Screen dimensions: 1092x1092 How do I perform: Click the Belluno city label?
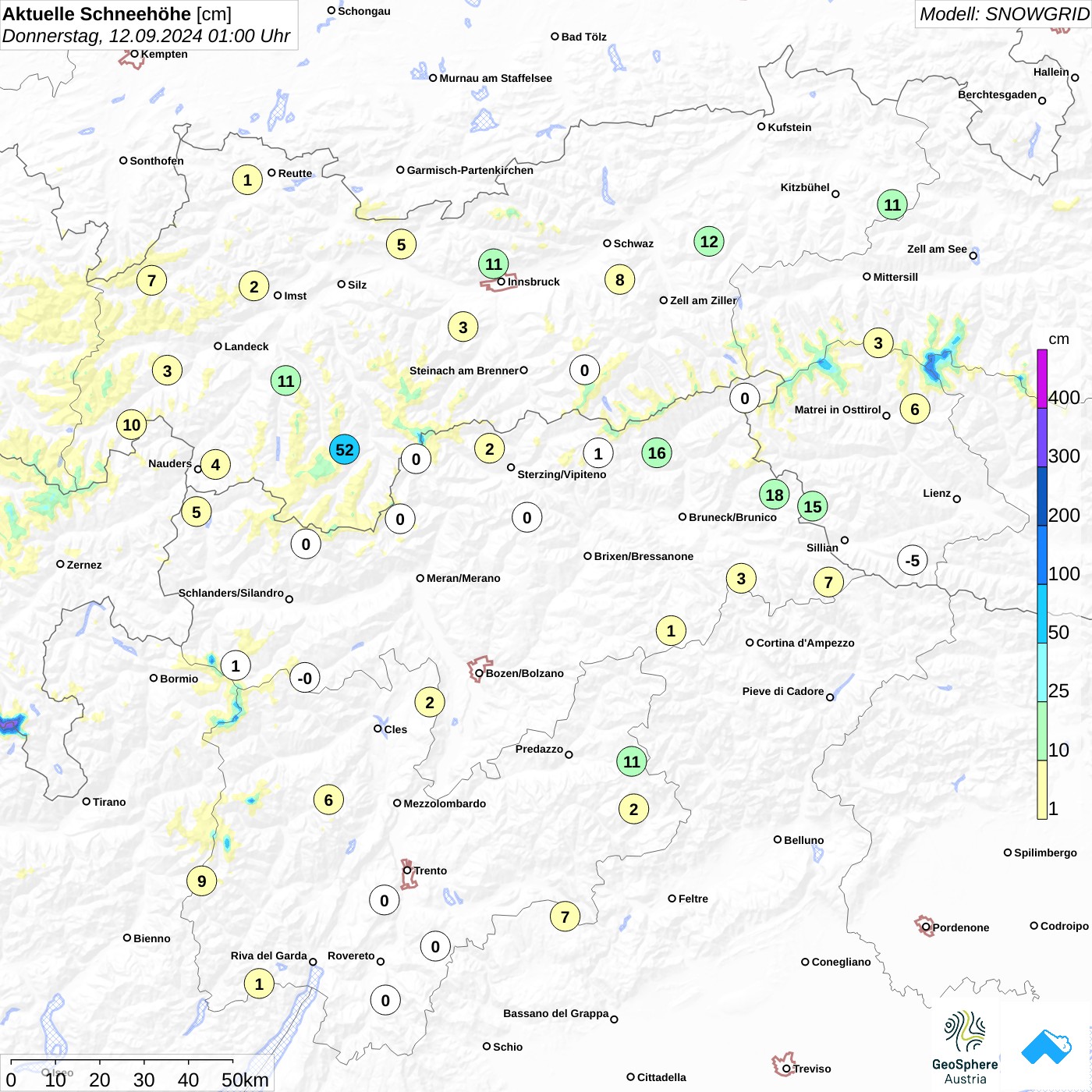[803, 840]
